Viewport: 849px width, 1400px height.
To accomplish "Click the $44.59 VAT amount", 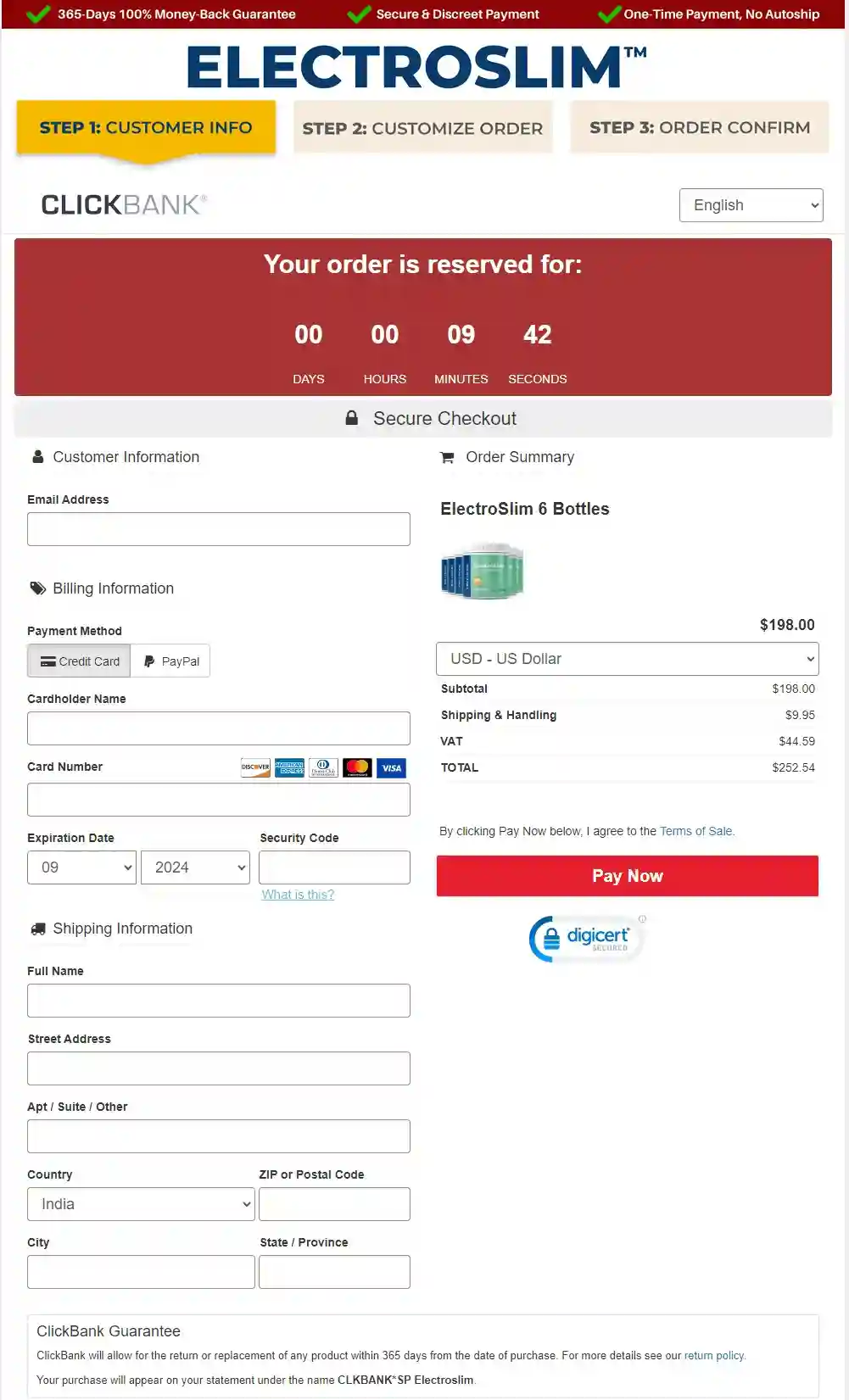I will point(796,741).
